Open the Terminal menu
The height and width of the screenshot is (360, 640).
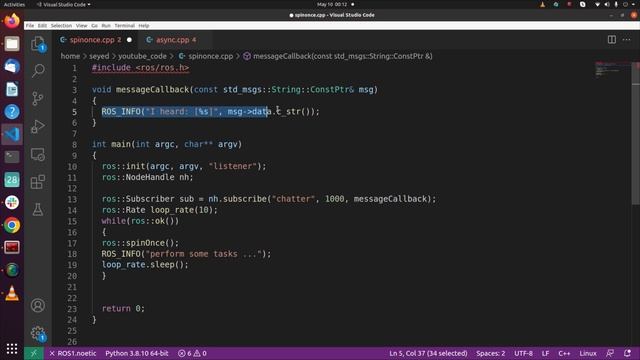click(x=124, y=26)
